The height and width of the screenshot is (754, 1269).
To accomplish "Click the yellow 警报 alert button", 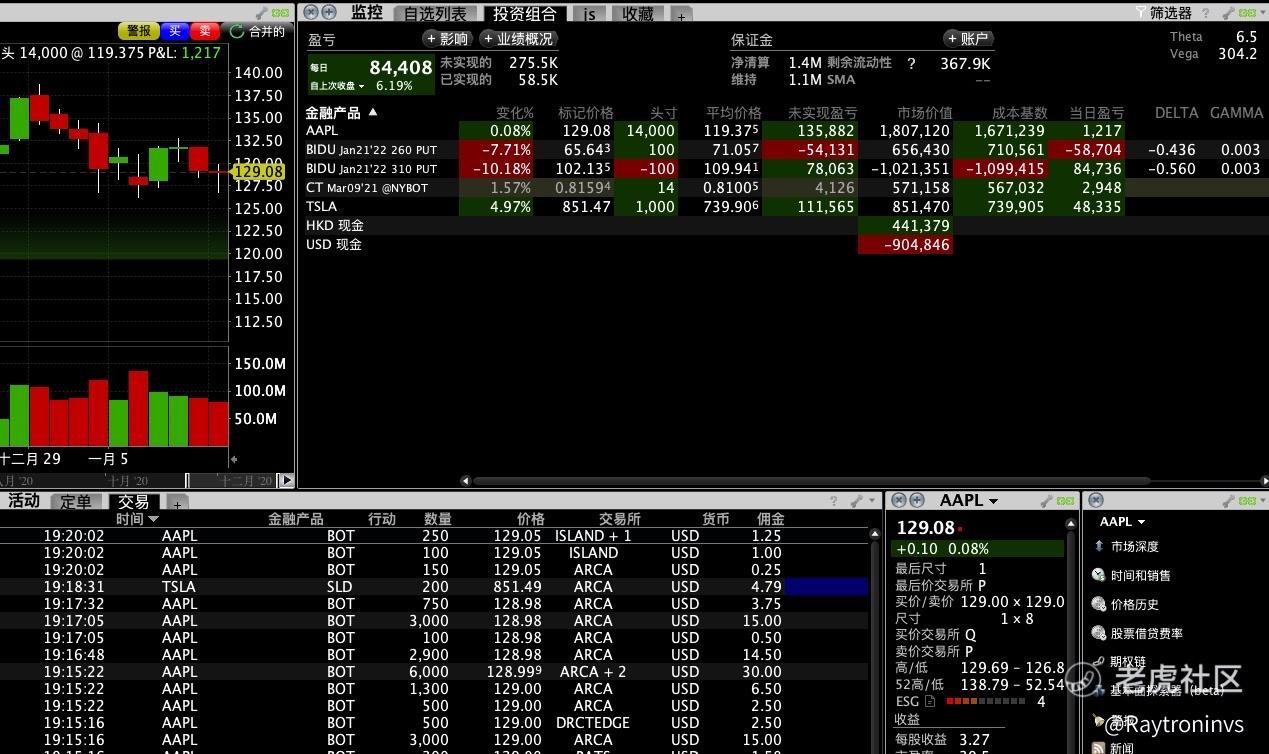I will click(x=138, y=31).
